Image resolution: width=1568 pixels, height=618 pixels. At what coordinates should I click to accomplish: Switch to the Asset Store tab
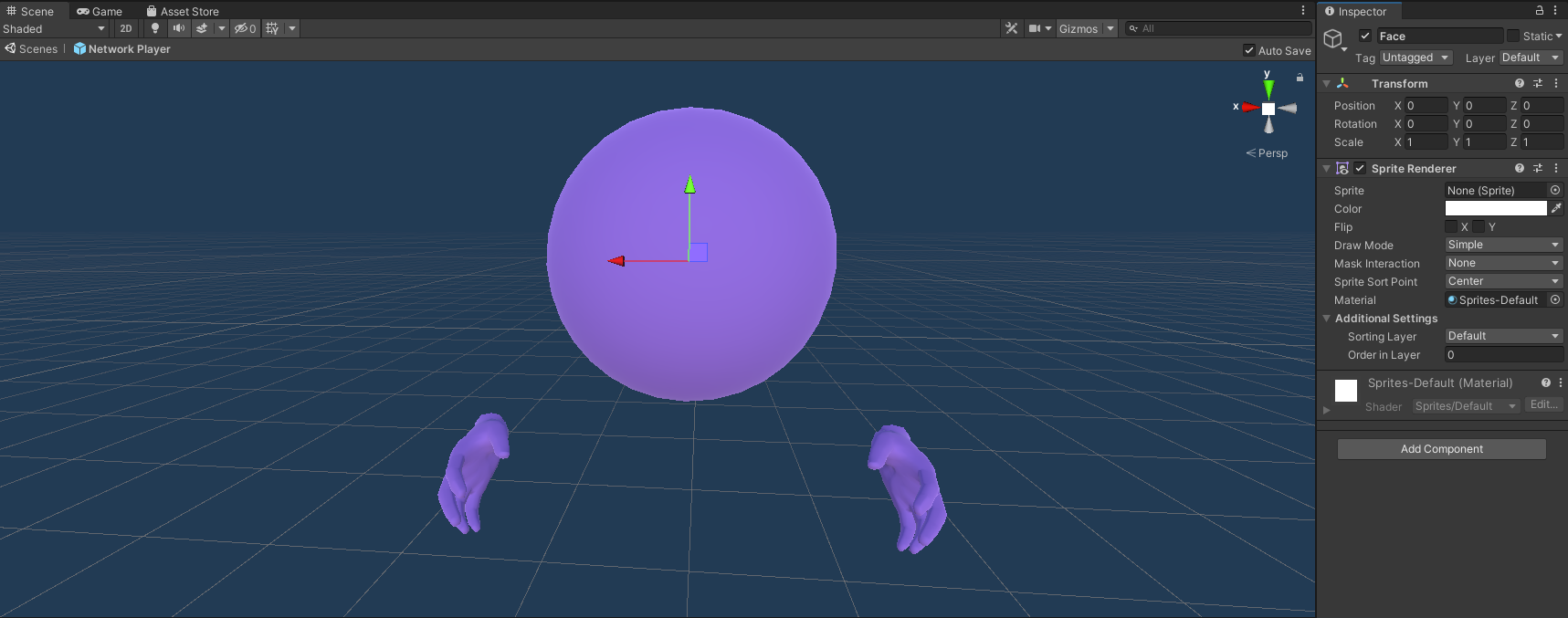pos(183,11)
